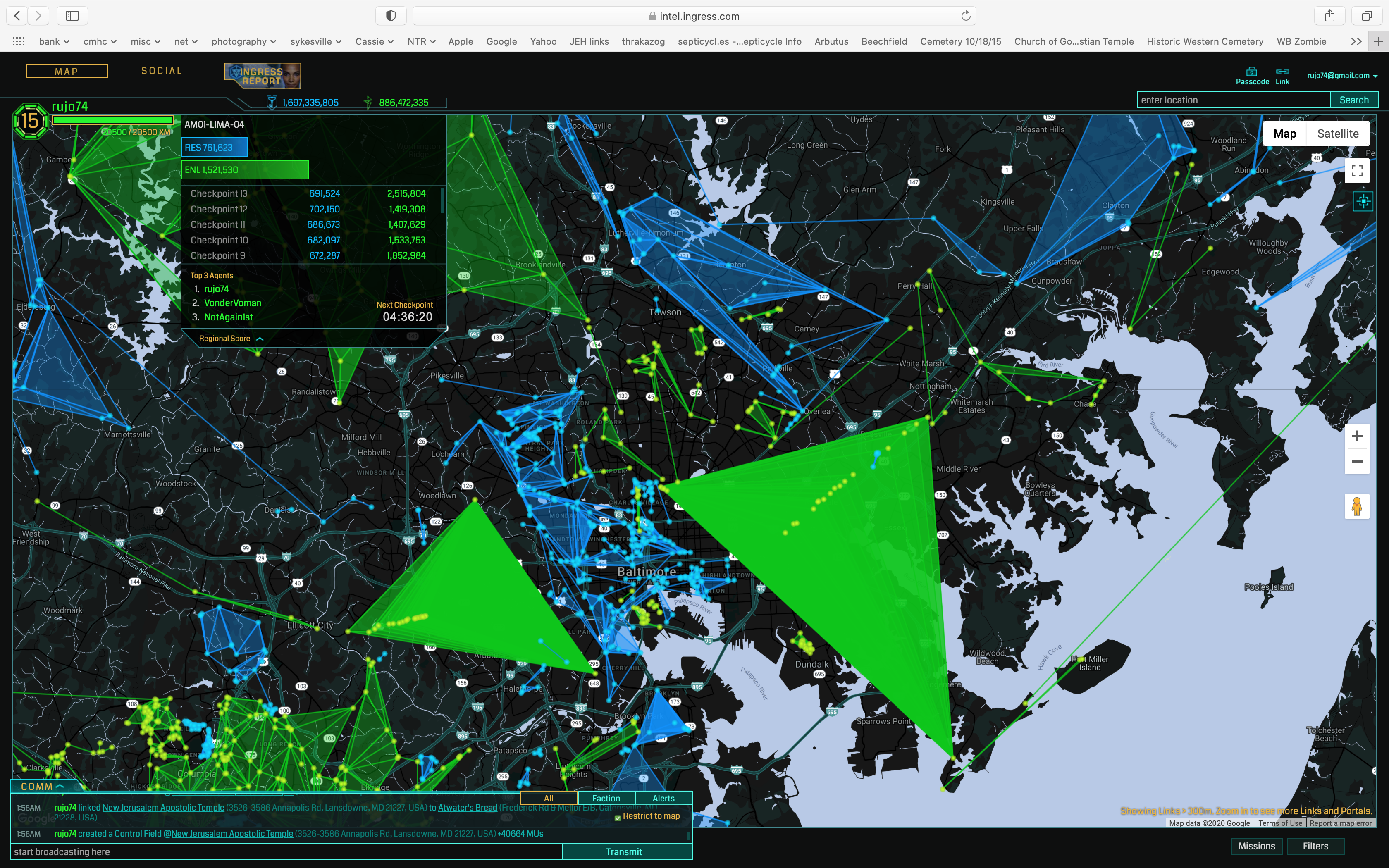
Task: Add a new tab plus icon
Action: tap(1379, 41)
